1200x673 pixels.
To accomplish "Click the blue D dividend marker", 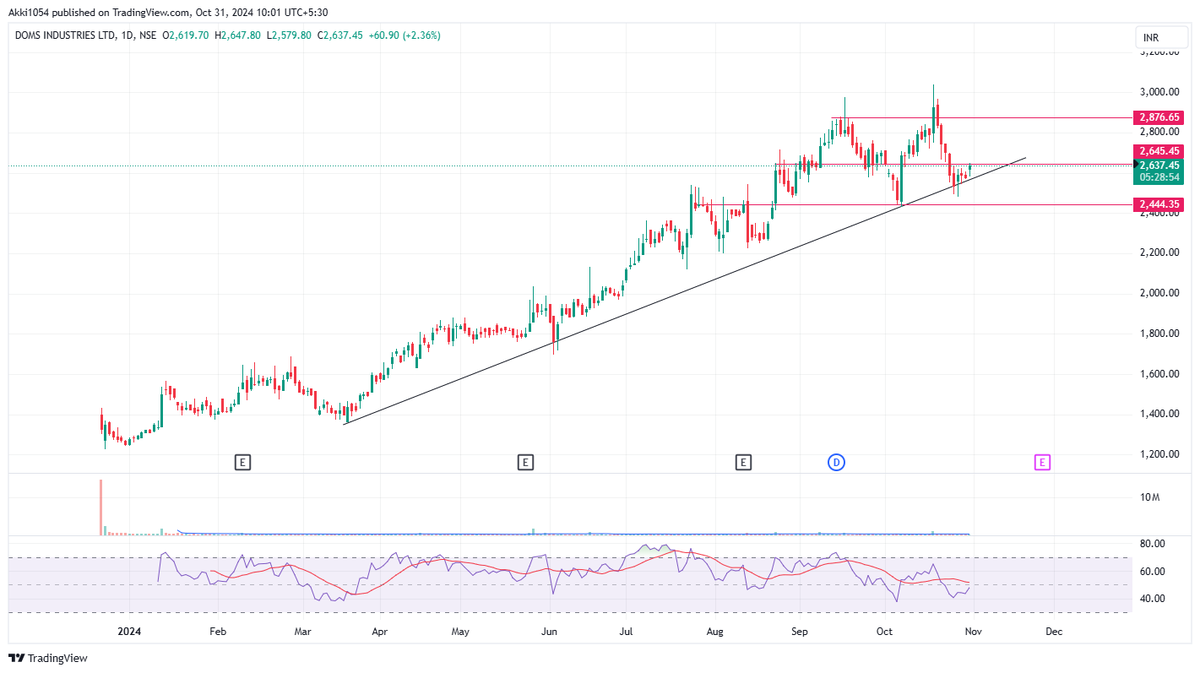I will (836, 462).
